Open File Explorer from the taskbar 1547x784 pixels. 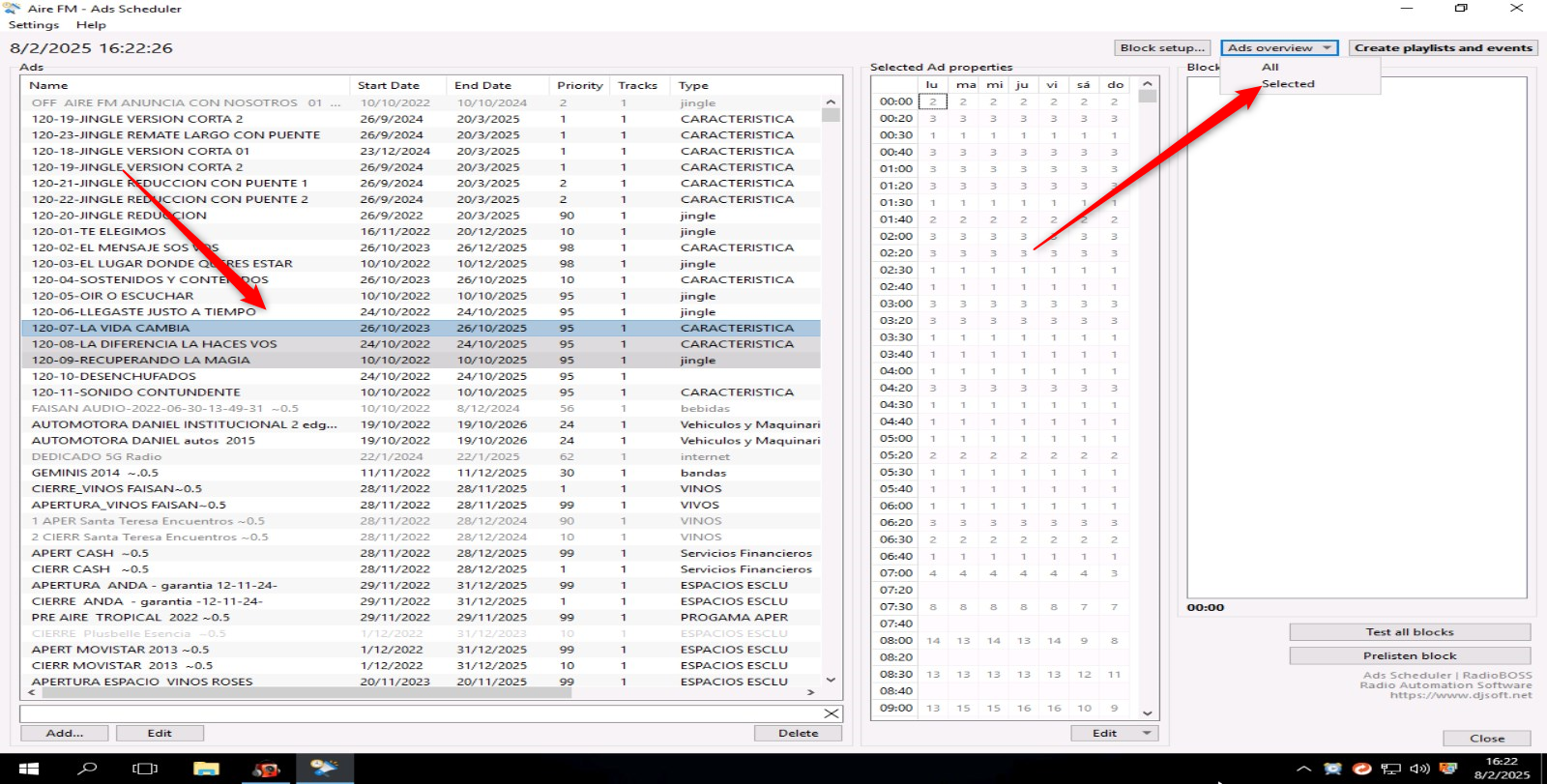[206, 769]
